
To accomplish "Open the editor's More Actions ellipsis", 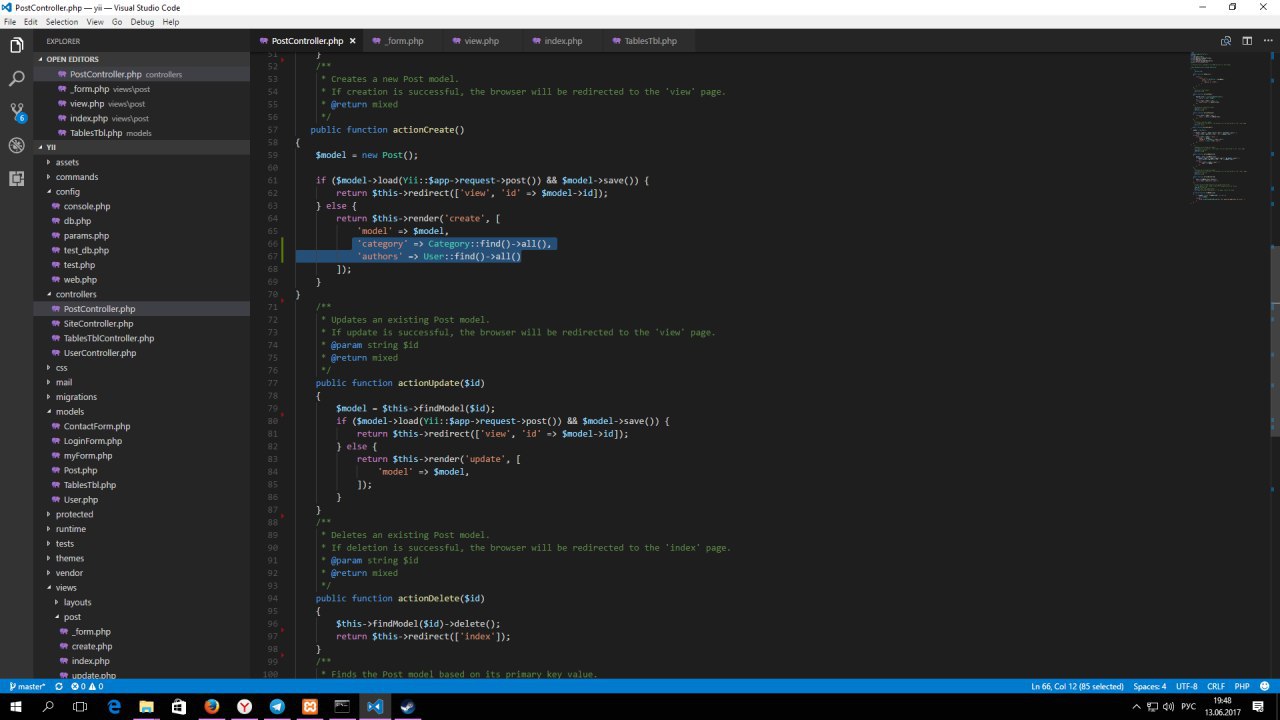I will coord(1267,41).
